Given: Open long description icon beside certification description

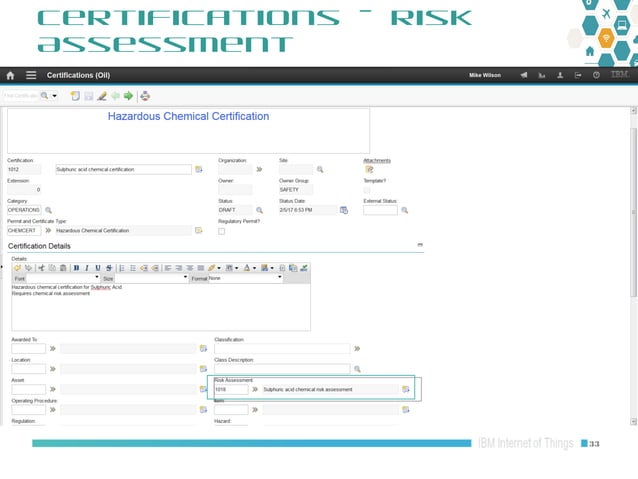Looking at the screenshot, I should tap(199, 169).
